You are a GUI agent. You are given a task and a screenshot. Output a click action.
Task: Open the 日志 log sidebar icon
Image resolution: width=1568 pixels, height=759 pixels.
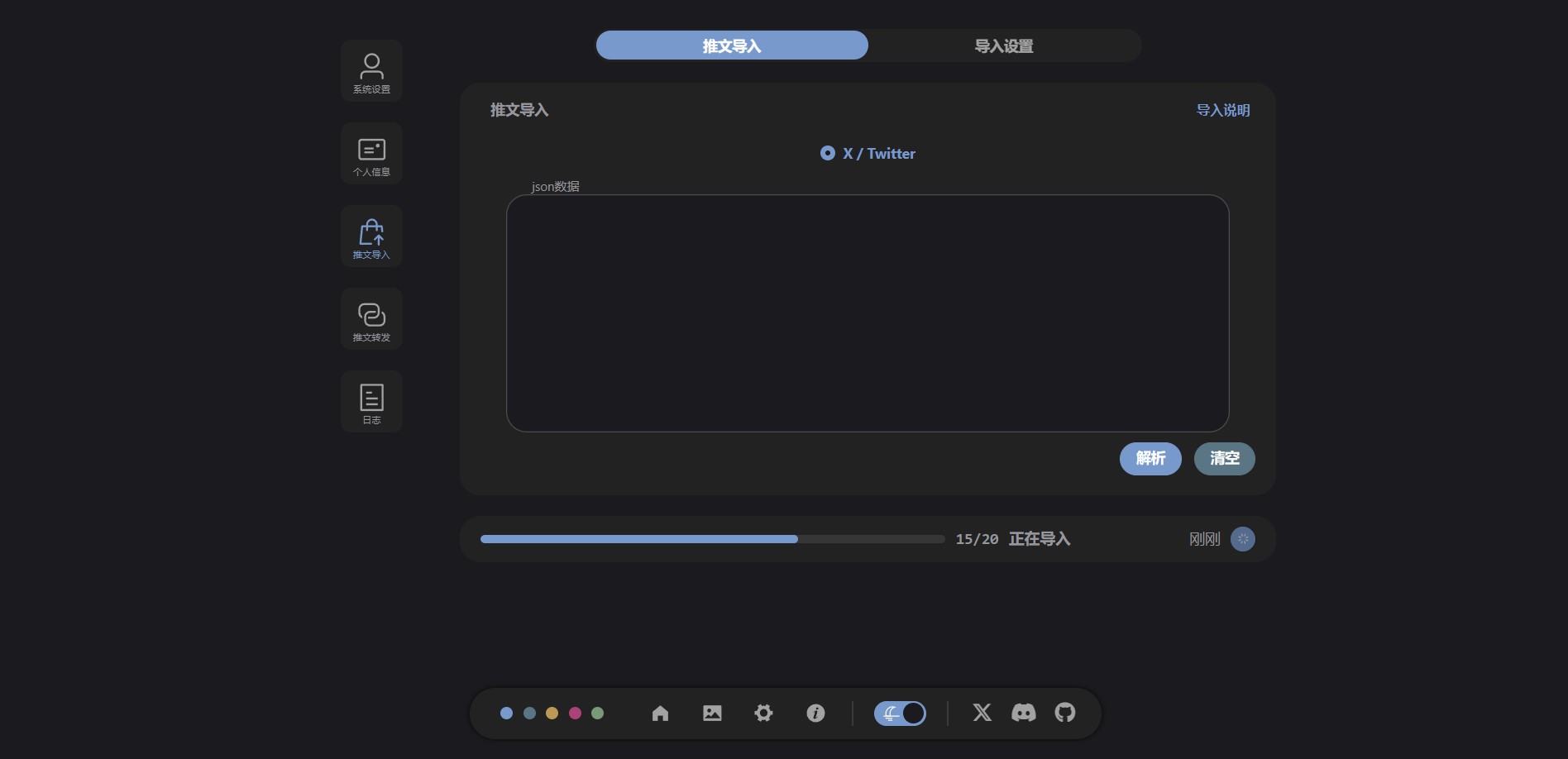point(371,402)
